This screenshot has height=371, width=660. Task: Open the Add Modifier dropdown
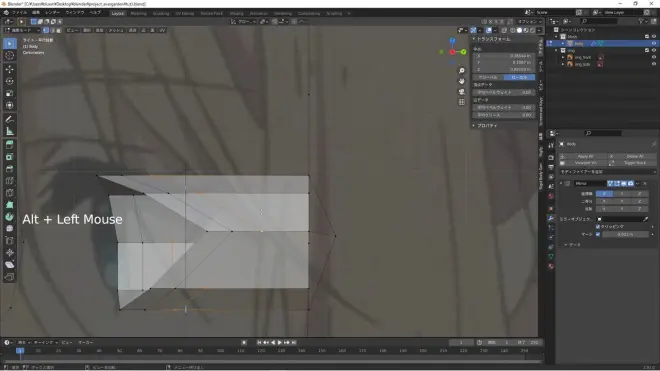(x=607, y=172)
